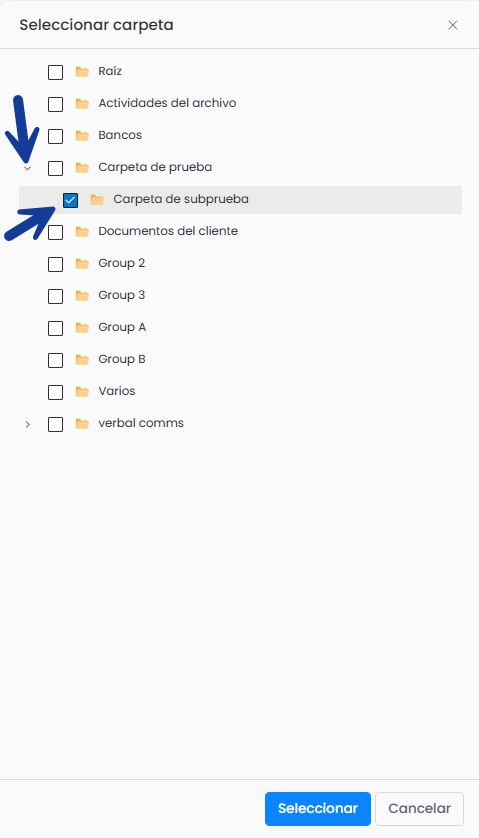Click the Actividades del archivo folder icon

tap(82, 104)
